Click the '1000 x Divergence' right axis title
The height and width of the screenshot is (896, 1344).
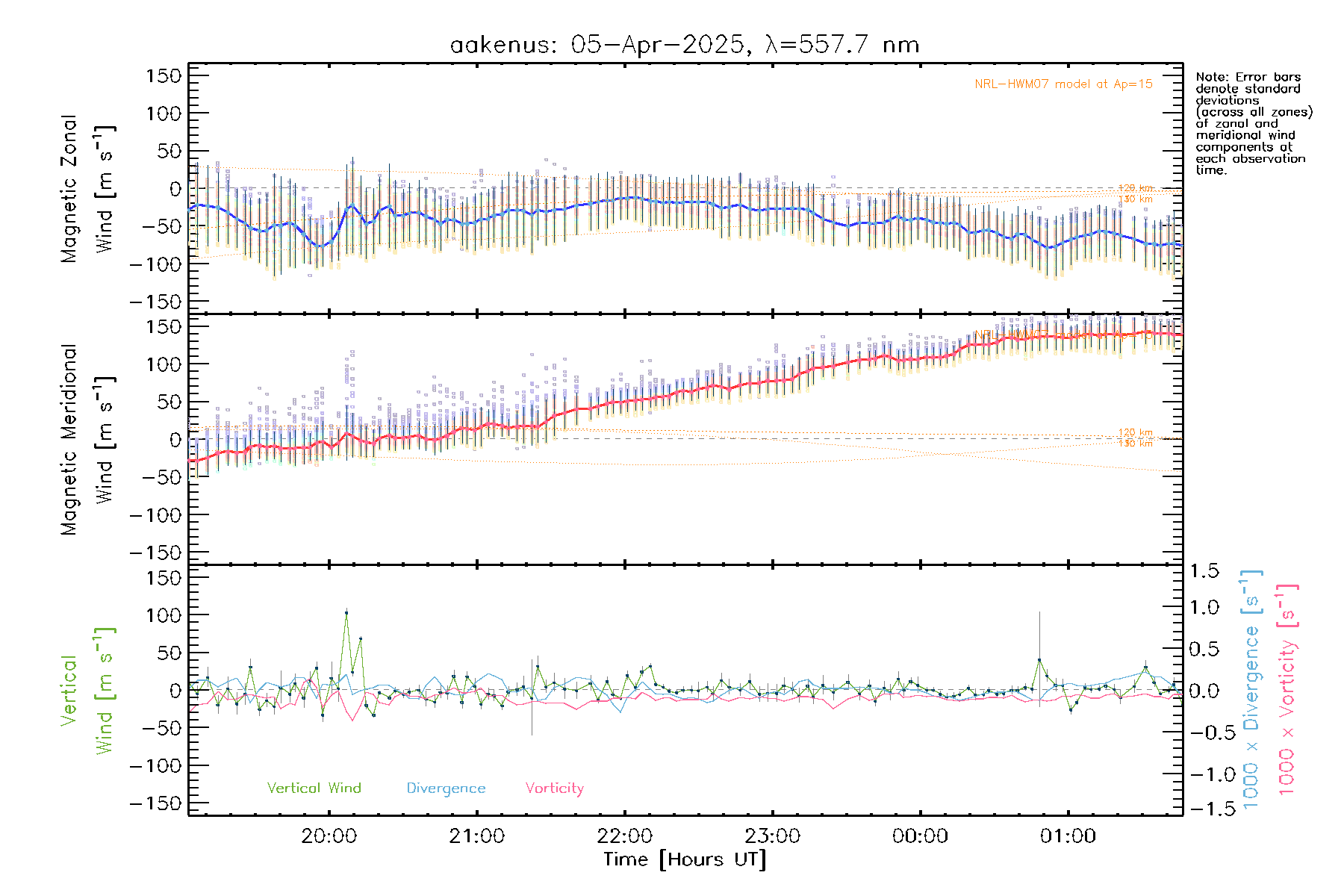click(1251, 691)
